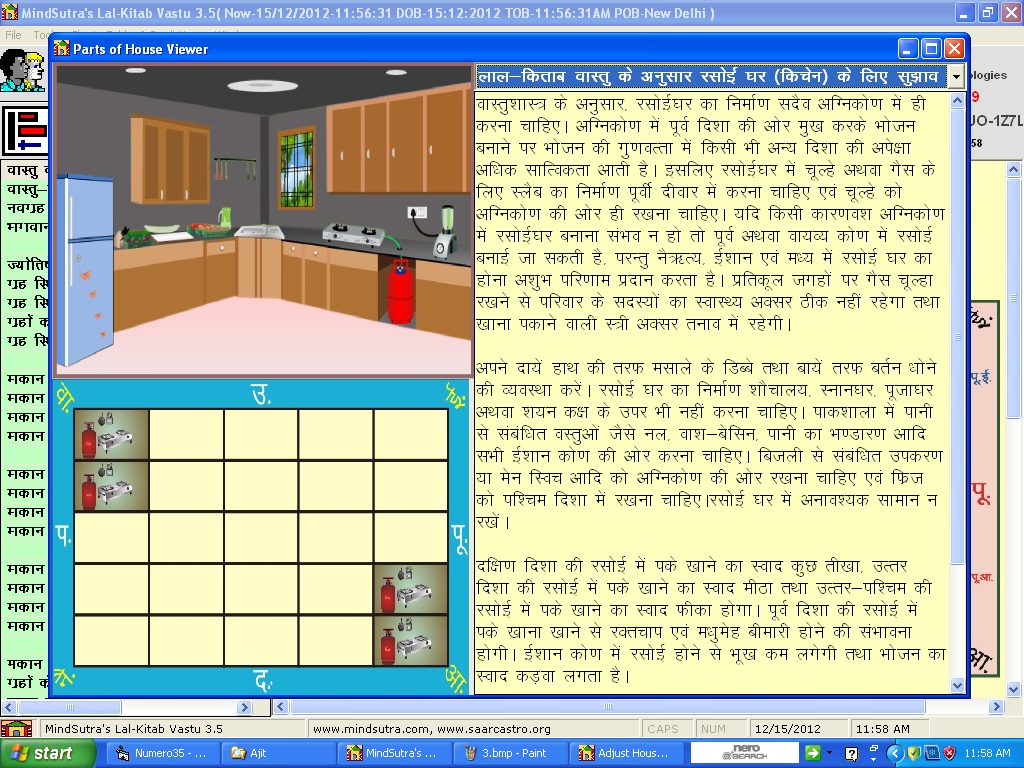Click the two-people toolbar icon
Viewport: 1024px width, 768px height.
click(22, 71)
